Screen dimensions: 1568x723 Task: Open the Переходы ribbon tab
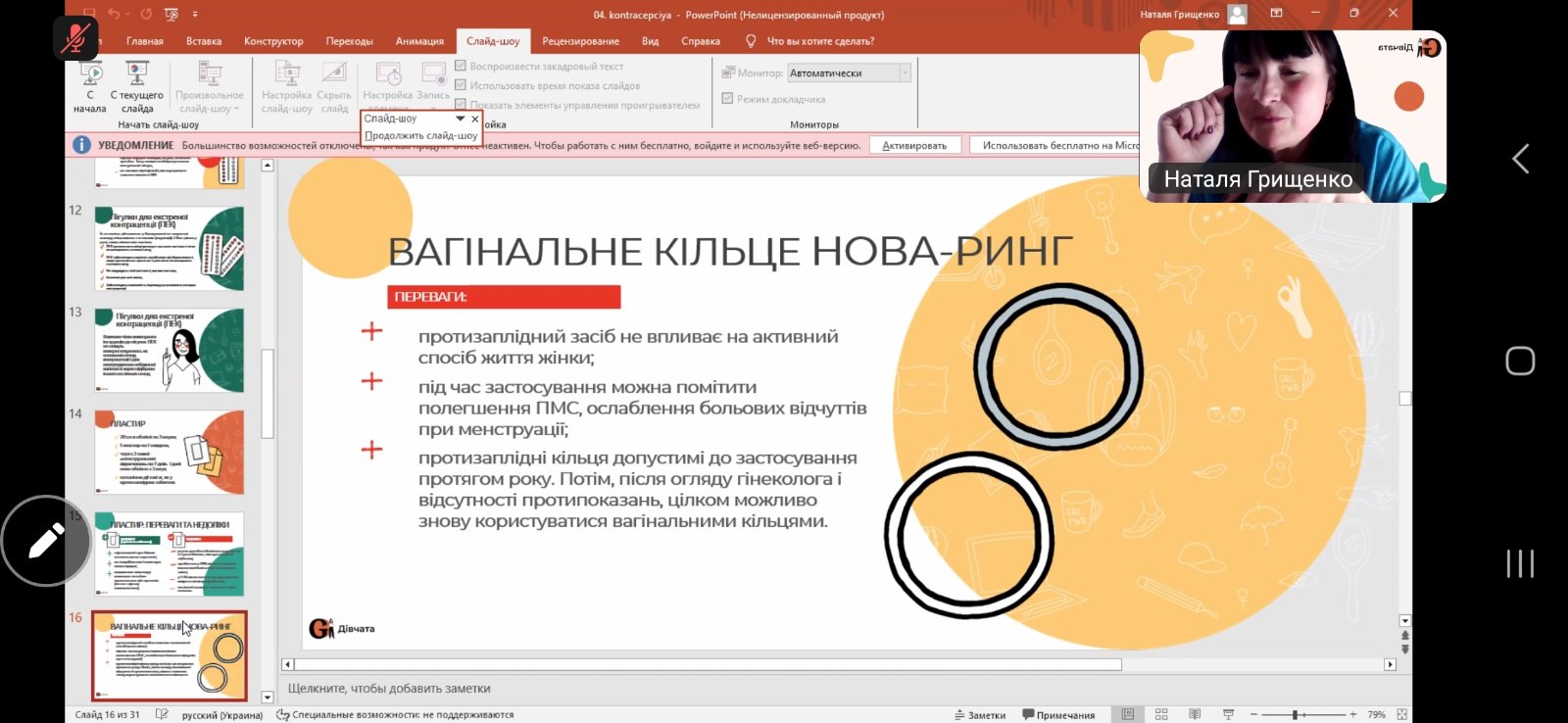coord(349,41)
